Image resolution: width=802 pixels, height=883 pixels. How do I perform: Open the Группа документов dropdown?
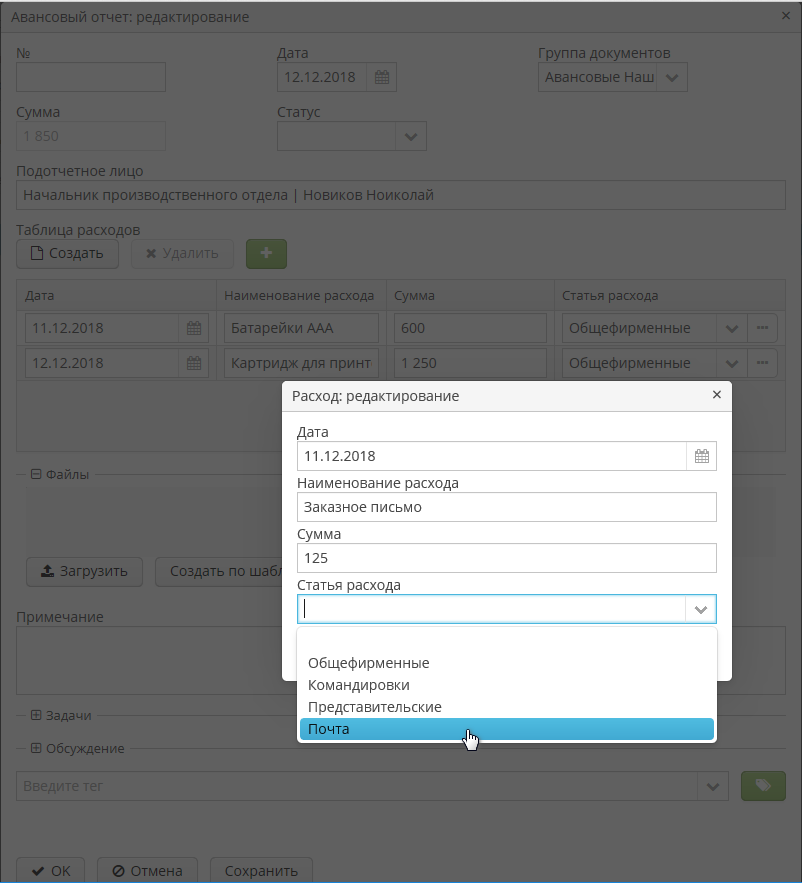coord(671,78)
